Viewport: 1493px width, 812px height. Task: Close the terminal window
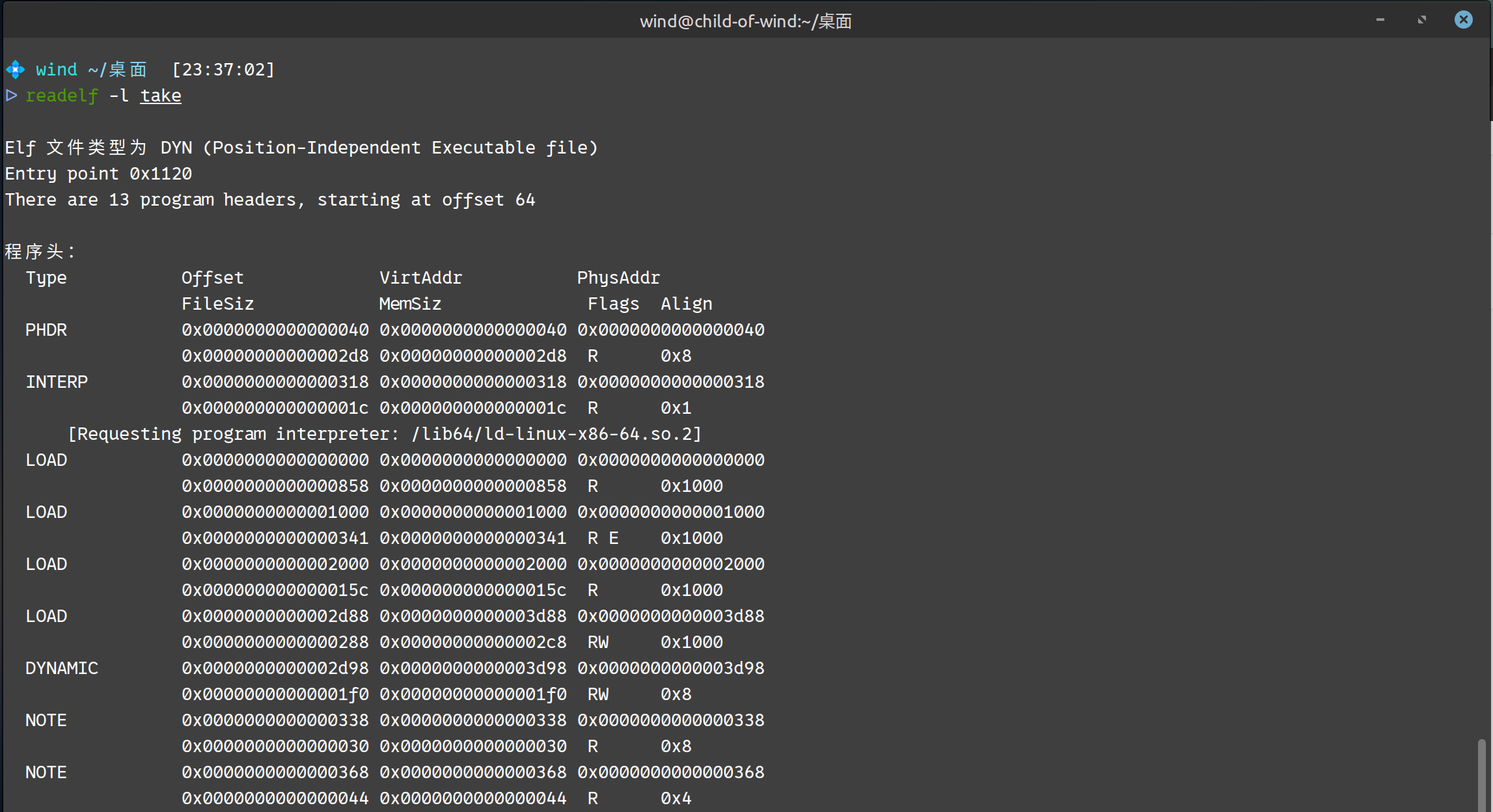click(x=1463, y=20)
